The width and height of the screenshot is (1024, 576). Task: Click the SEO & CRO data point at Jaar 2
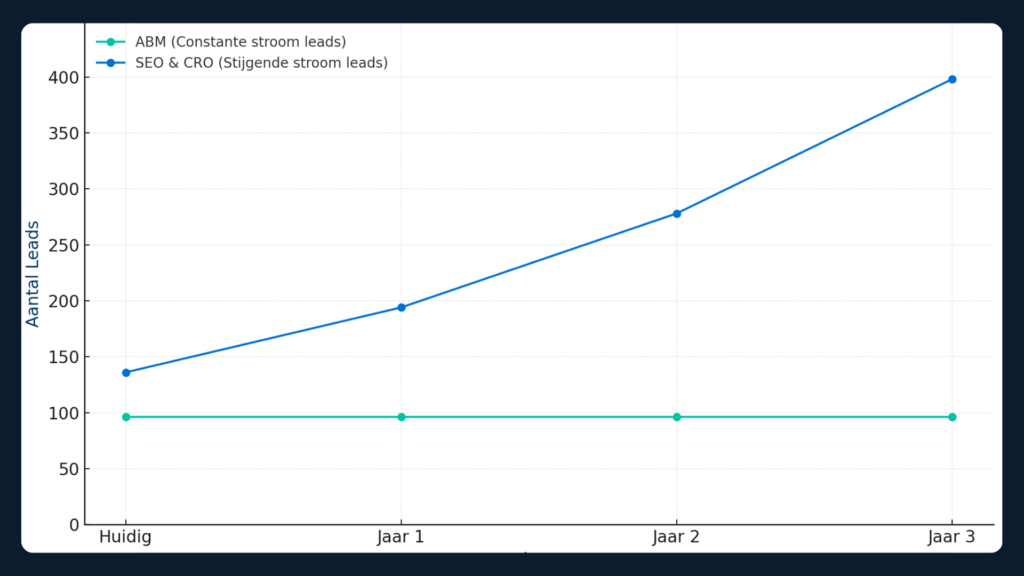coord(677,213)
